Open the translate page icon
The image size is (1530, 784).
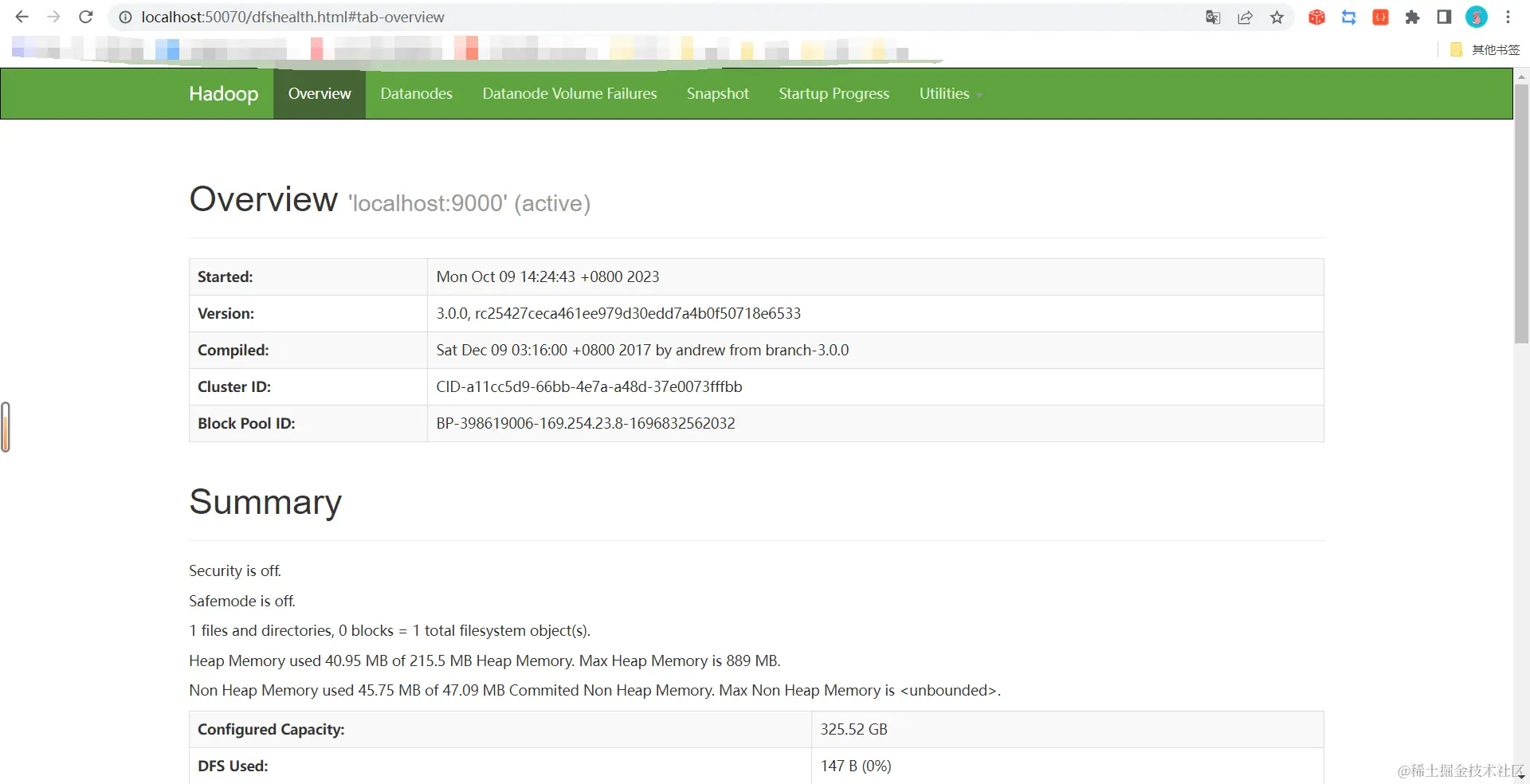click(1213, 17)
